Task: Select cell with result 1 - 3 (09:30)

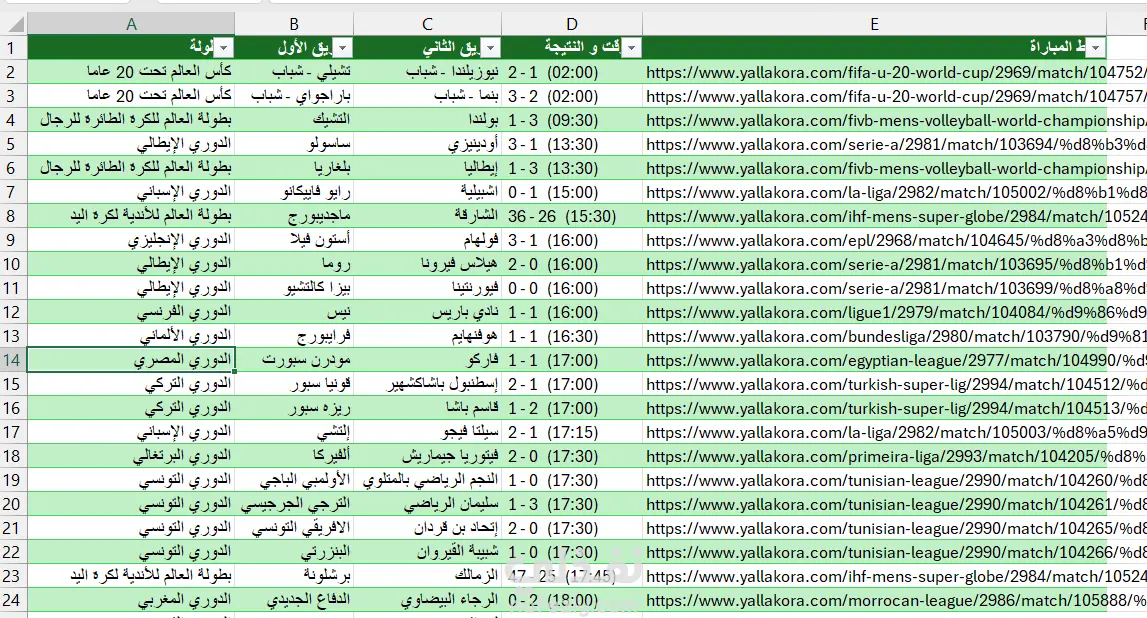Action: click(x=572, y=120)
